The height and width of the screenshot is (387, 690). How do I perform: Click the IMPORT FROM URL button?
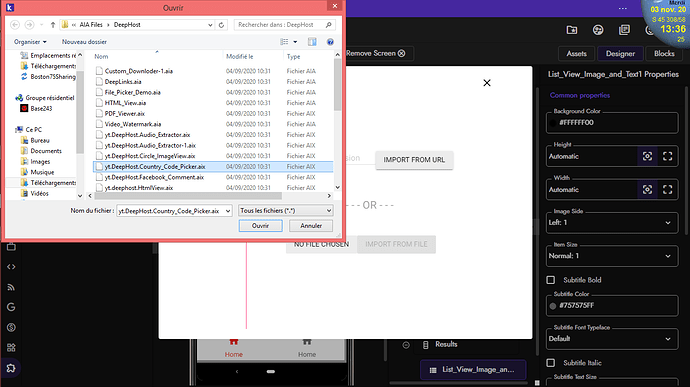[414, 160]
